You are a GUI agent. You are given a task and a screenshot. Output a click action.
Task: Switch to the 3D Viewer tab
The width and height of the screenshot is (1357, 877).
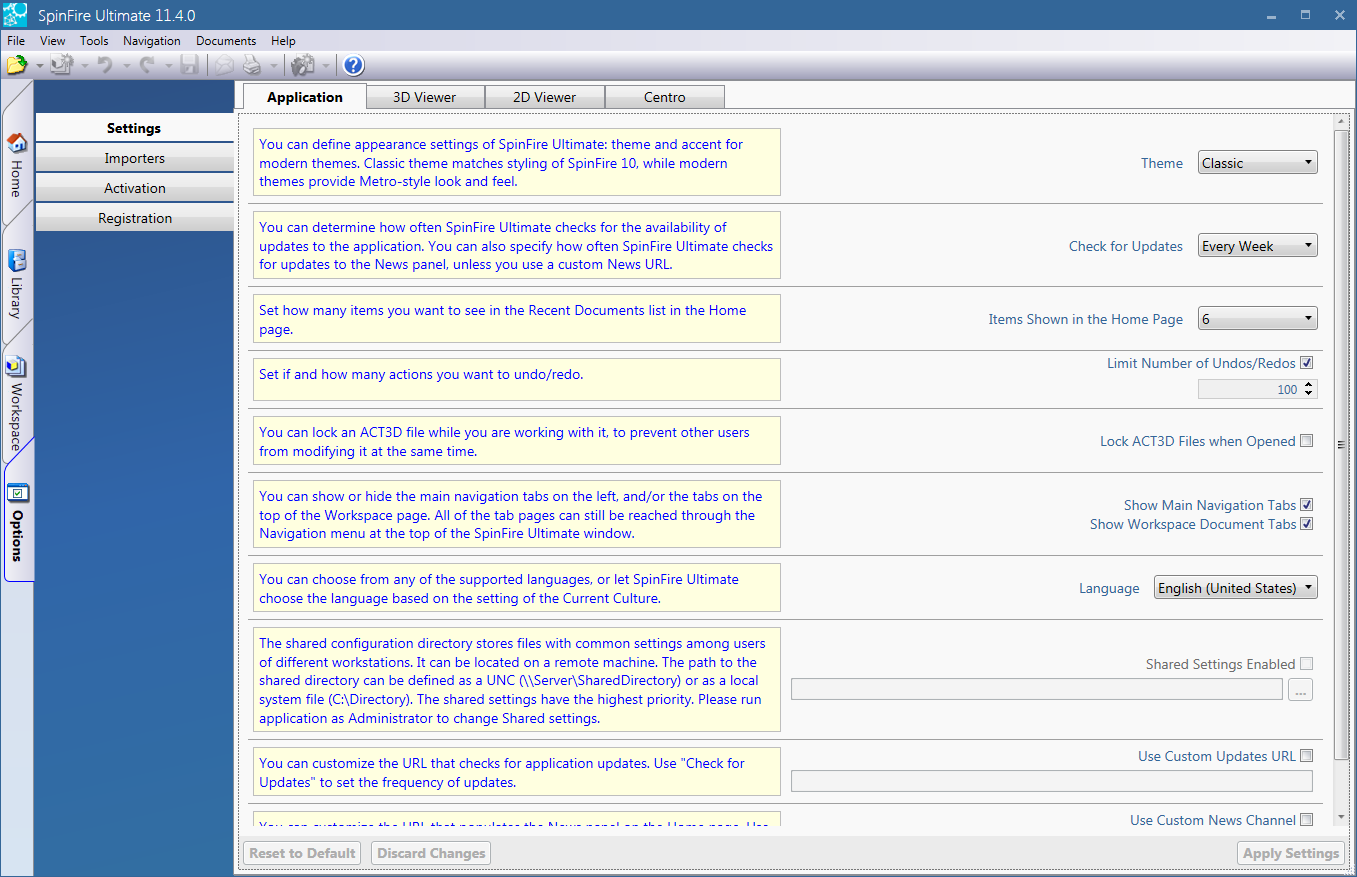[425, 97]
